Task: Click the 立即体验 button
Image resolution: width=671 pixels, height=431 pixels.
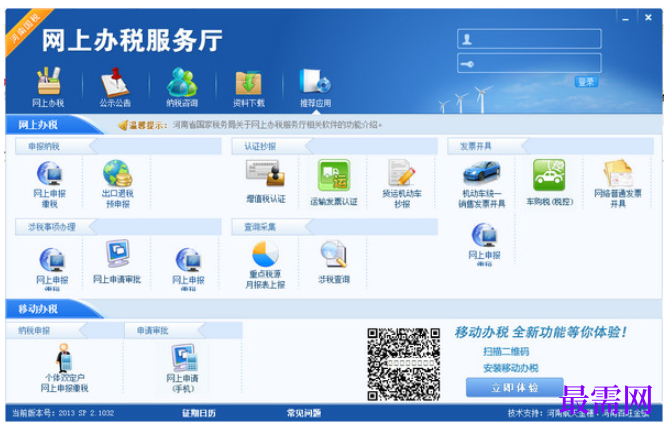Action: pos(514,388)
